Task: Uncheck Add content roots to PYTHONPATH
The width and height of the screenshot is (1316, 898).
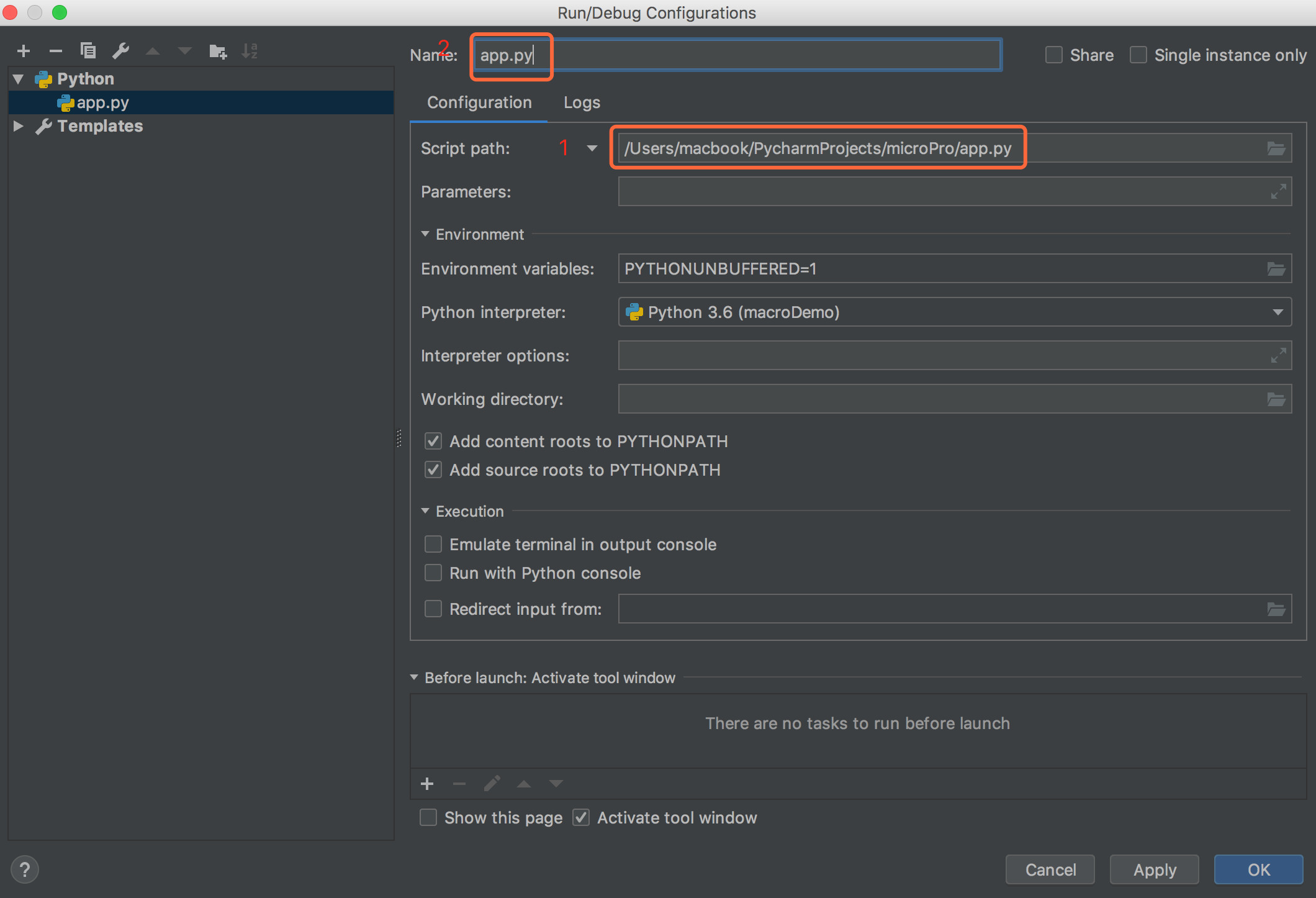Action: [433, 442]
